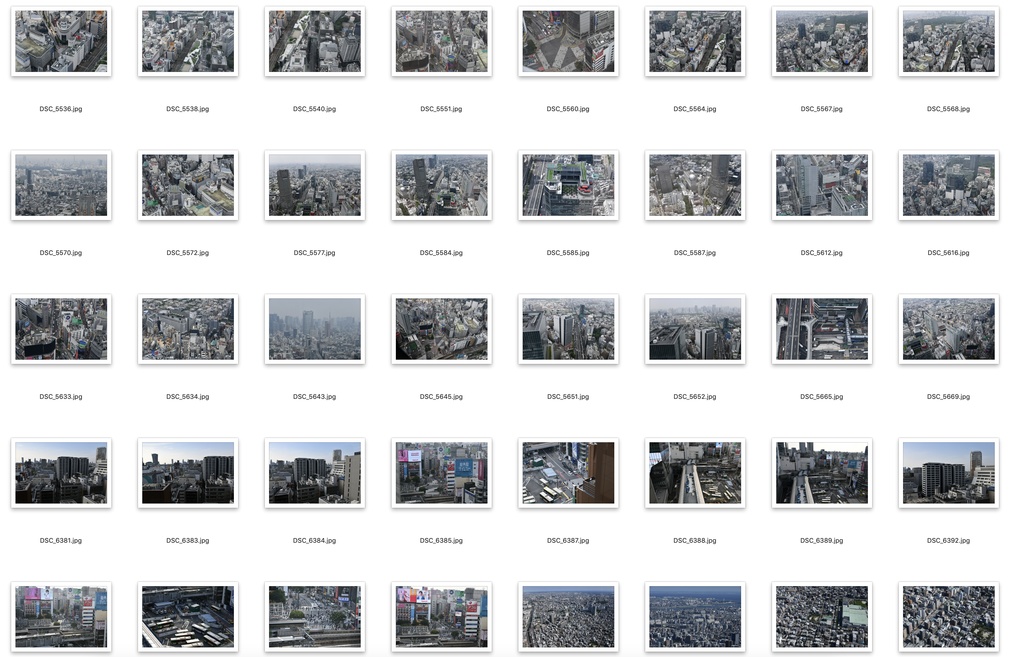This screenshot has height=657, width=1024.
Task: Open the red-roof building photo DSC_5585.jpg
Action: [568, 185]
